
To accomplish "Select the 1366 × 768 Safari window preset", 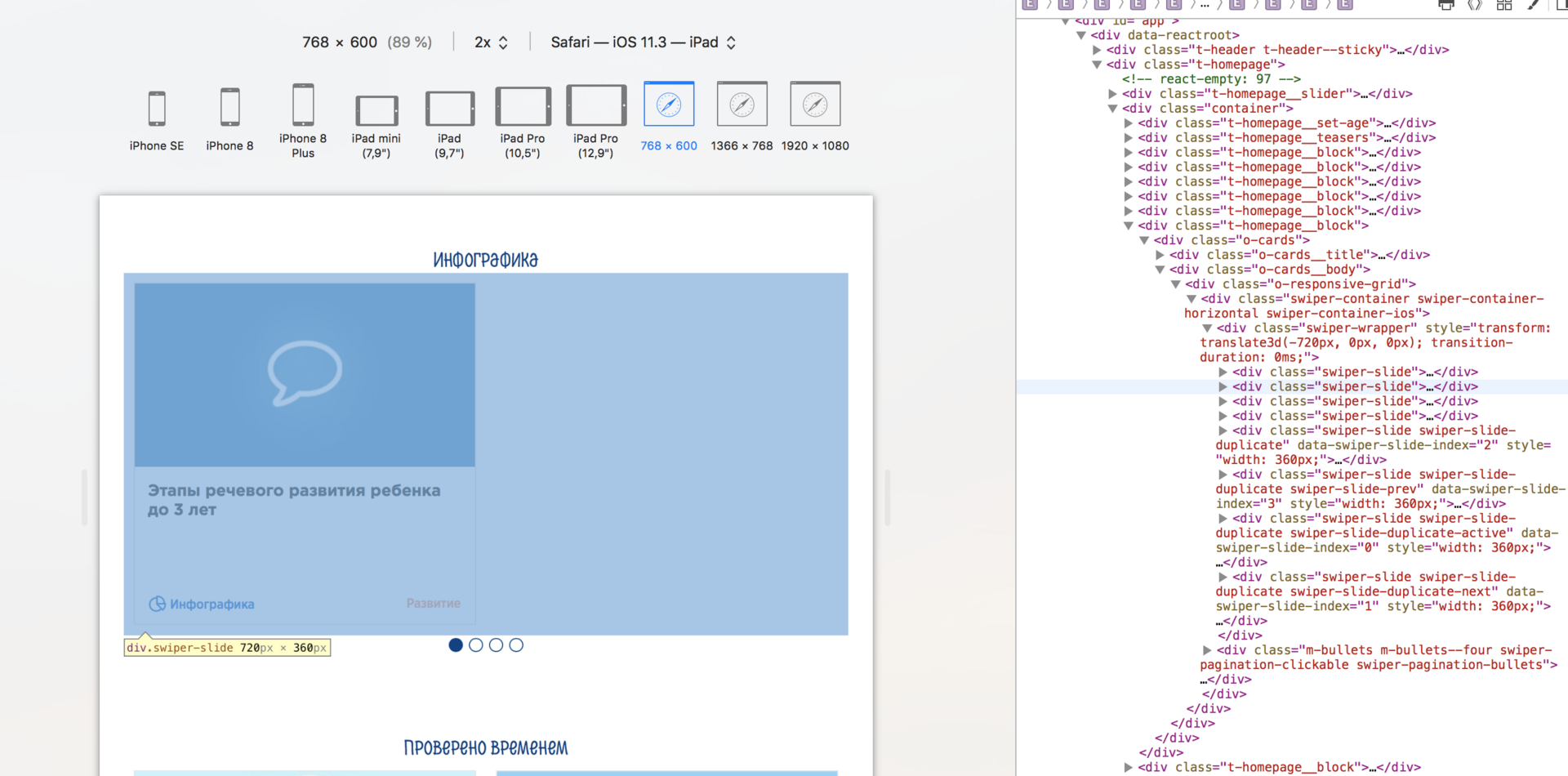I will [742, 117].
